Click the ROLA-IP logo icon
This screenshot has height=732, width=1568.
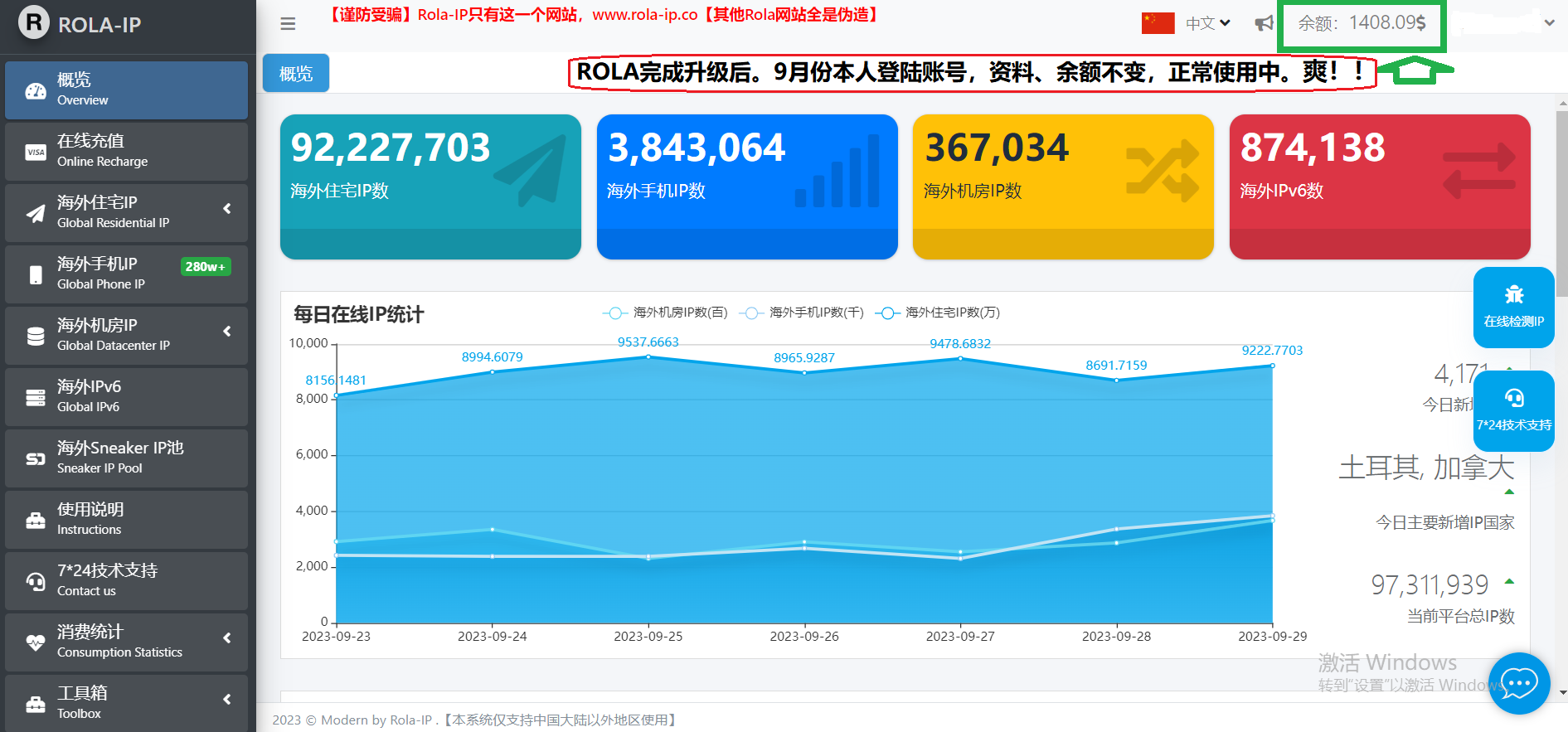(x=34, y=22)
